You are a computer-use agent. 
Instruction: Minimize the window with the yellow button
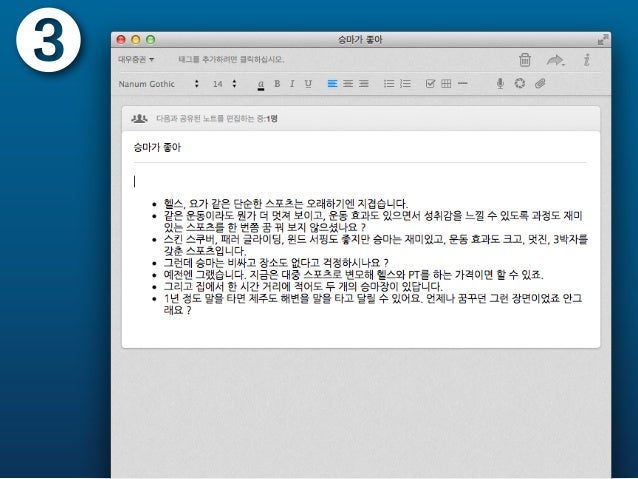click(x=136, y=39)
